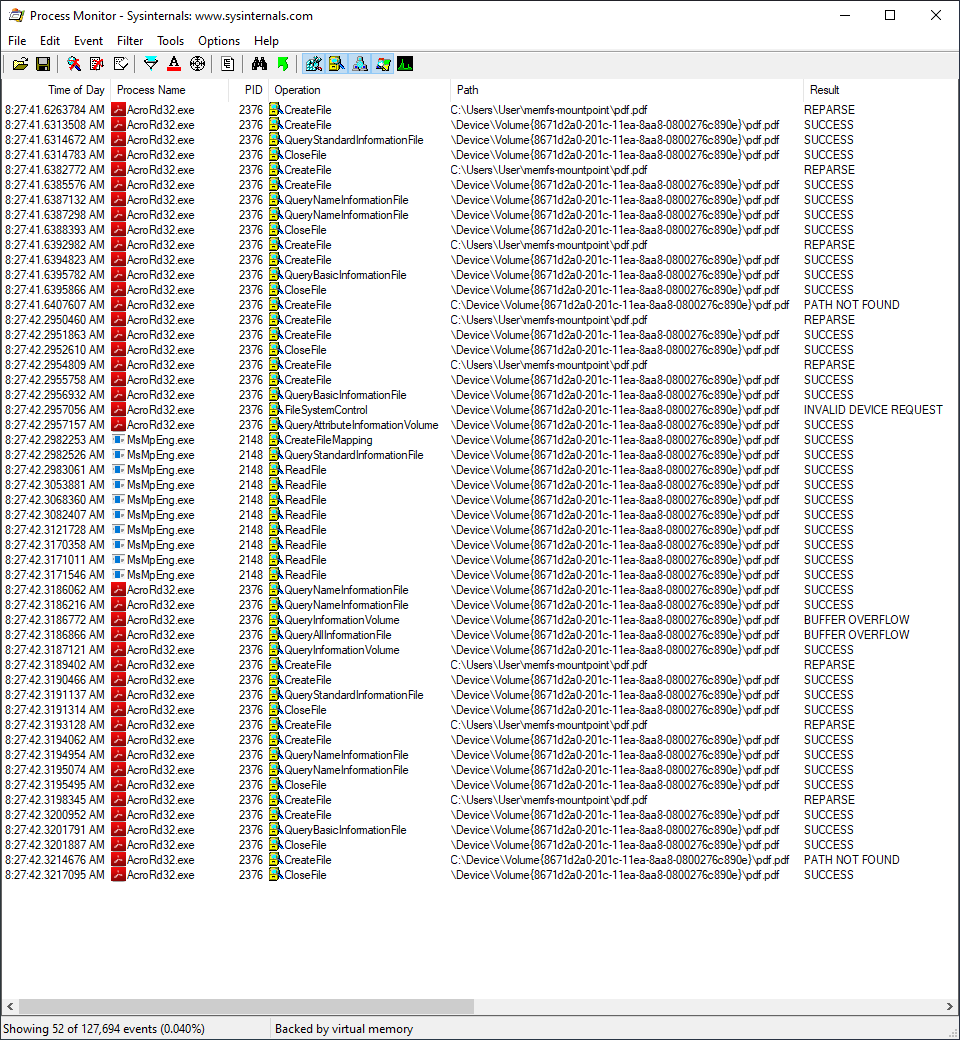The width and height of the screenshot is (960, 1040).
Task: Toggle Show Registry Activity filter
Action: coord(313,63)
